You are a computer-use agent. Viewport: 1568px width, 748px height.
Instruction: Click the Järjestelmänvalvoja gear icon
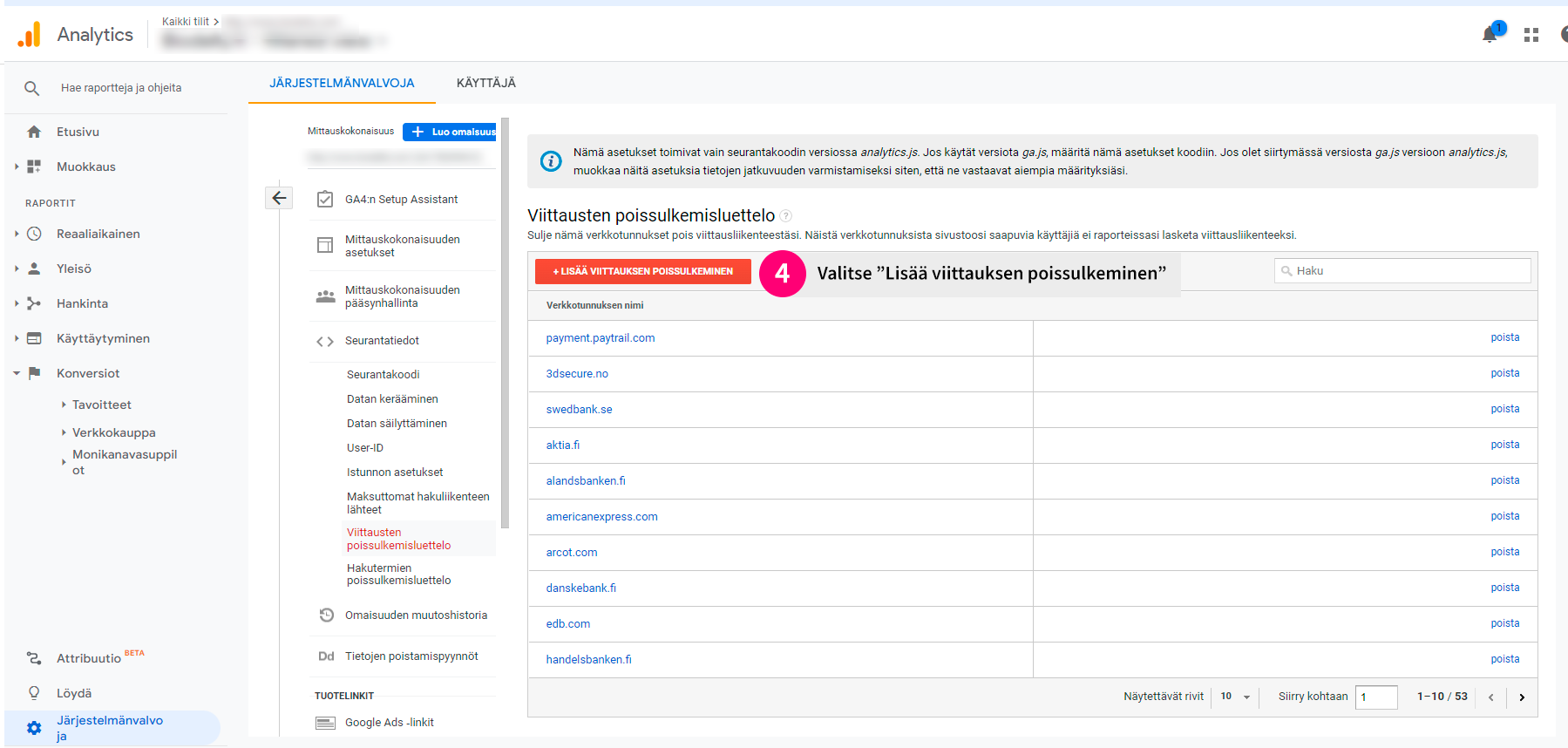34,728
